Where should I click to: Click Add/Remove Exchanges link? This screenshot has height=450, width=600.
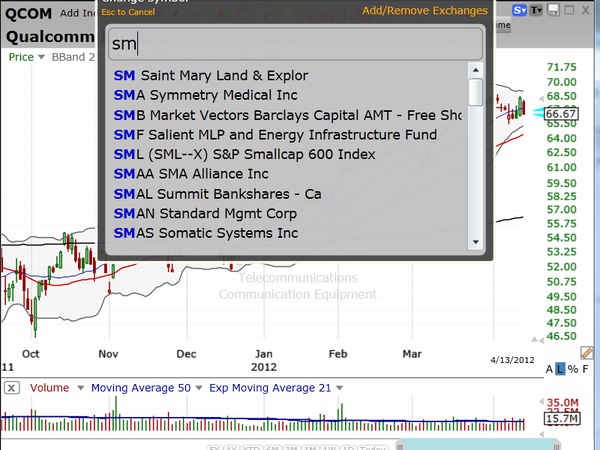[425, 10]
